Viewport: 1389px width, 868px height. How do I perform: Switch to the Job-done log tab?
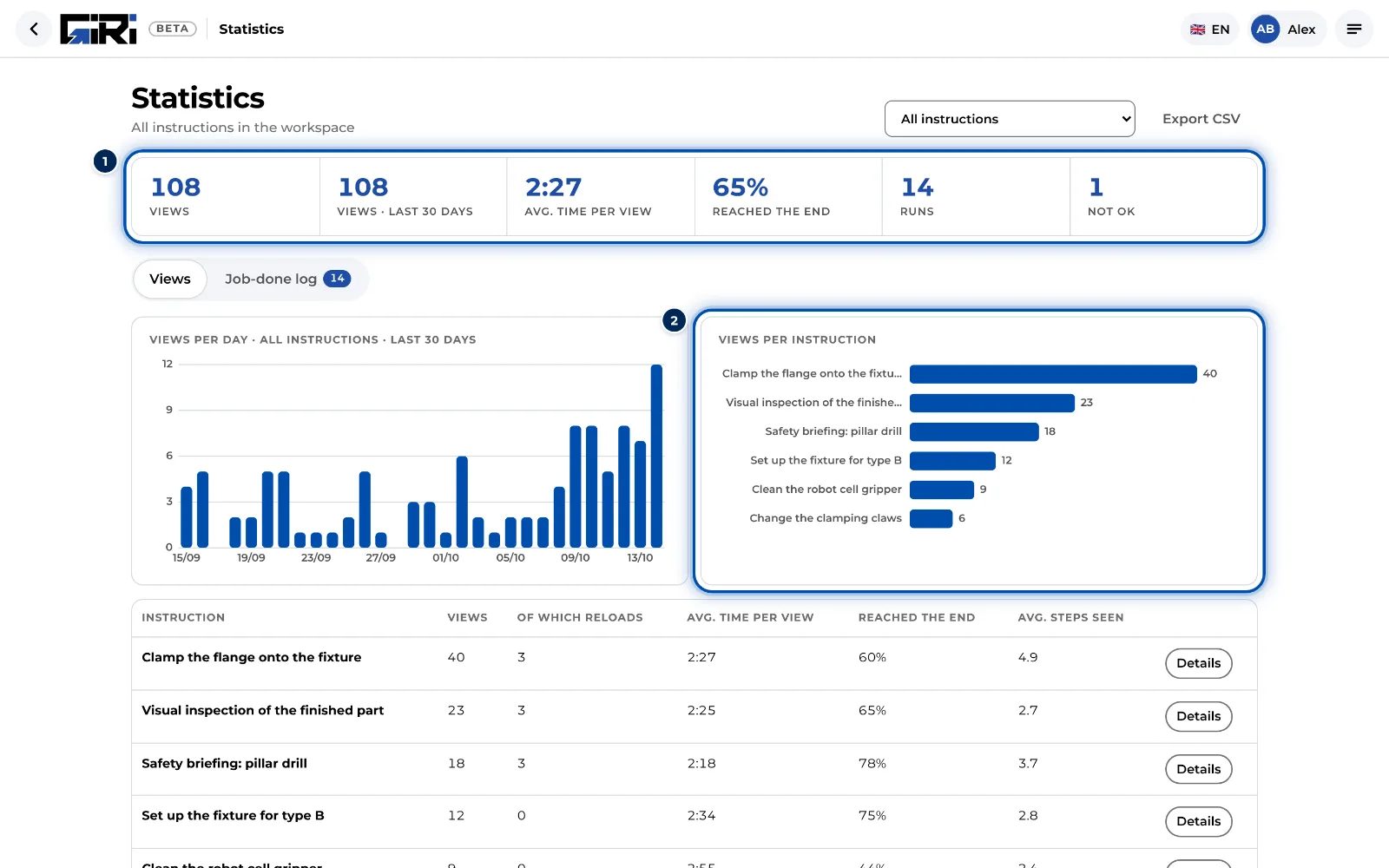(x=287, y=279)
